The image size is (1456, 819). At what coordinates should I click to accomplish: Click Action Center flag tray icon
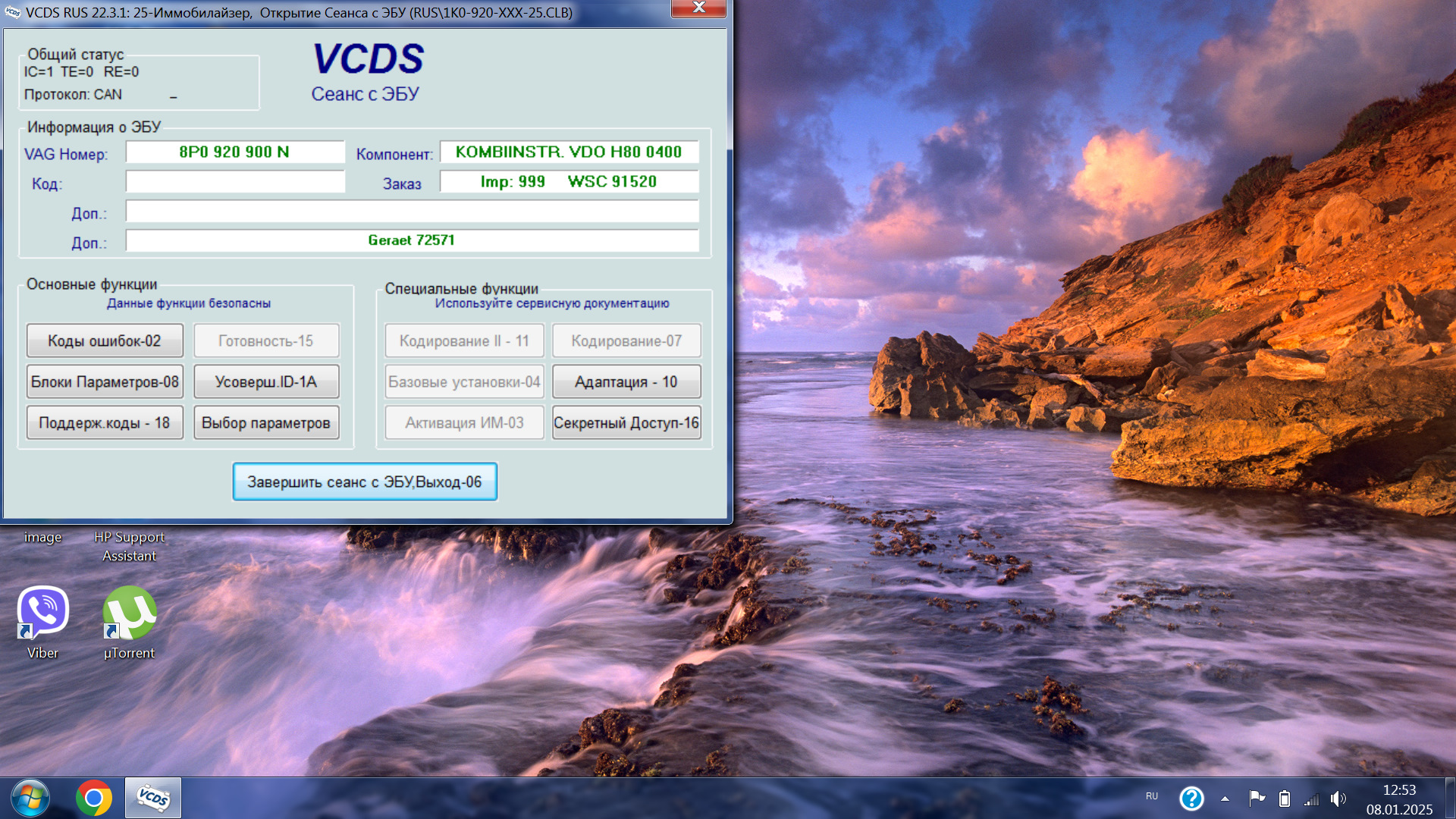coord(1256,798)
